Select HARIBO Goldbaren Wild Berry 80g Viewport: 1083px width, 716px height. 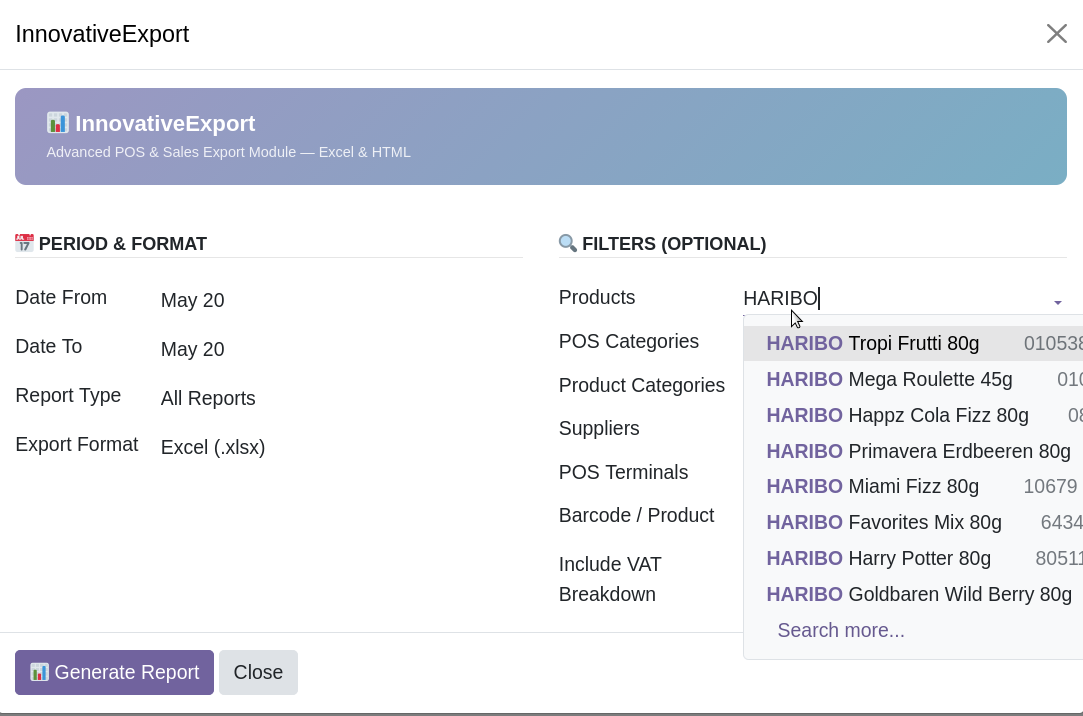pyautogui.click(x=913, y=594)
